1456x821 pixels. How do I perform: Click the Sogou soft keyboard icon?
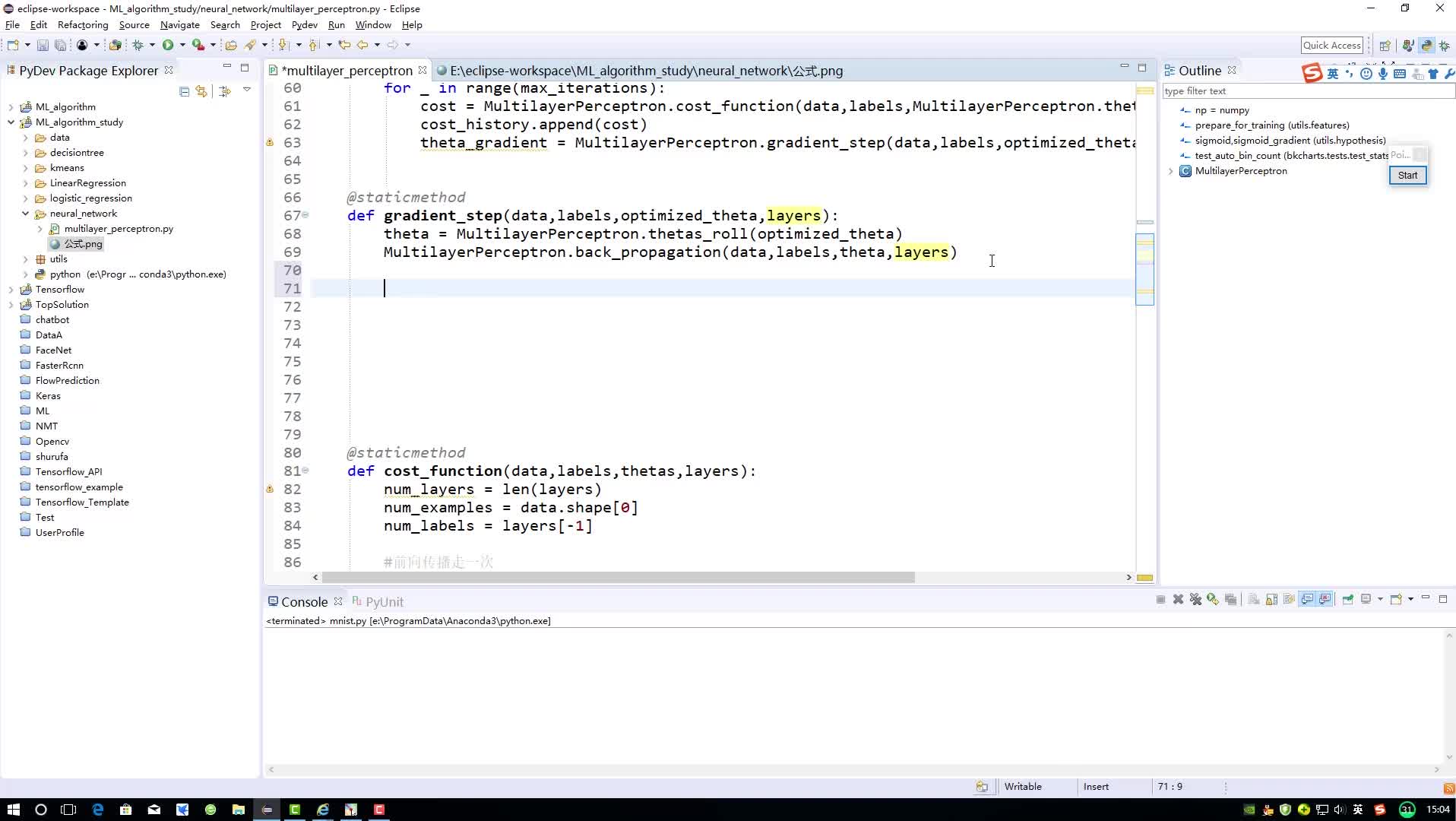click(x=1400, y=74)
